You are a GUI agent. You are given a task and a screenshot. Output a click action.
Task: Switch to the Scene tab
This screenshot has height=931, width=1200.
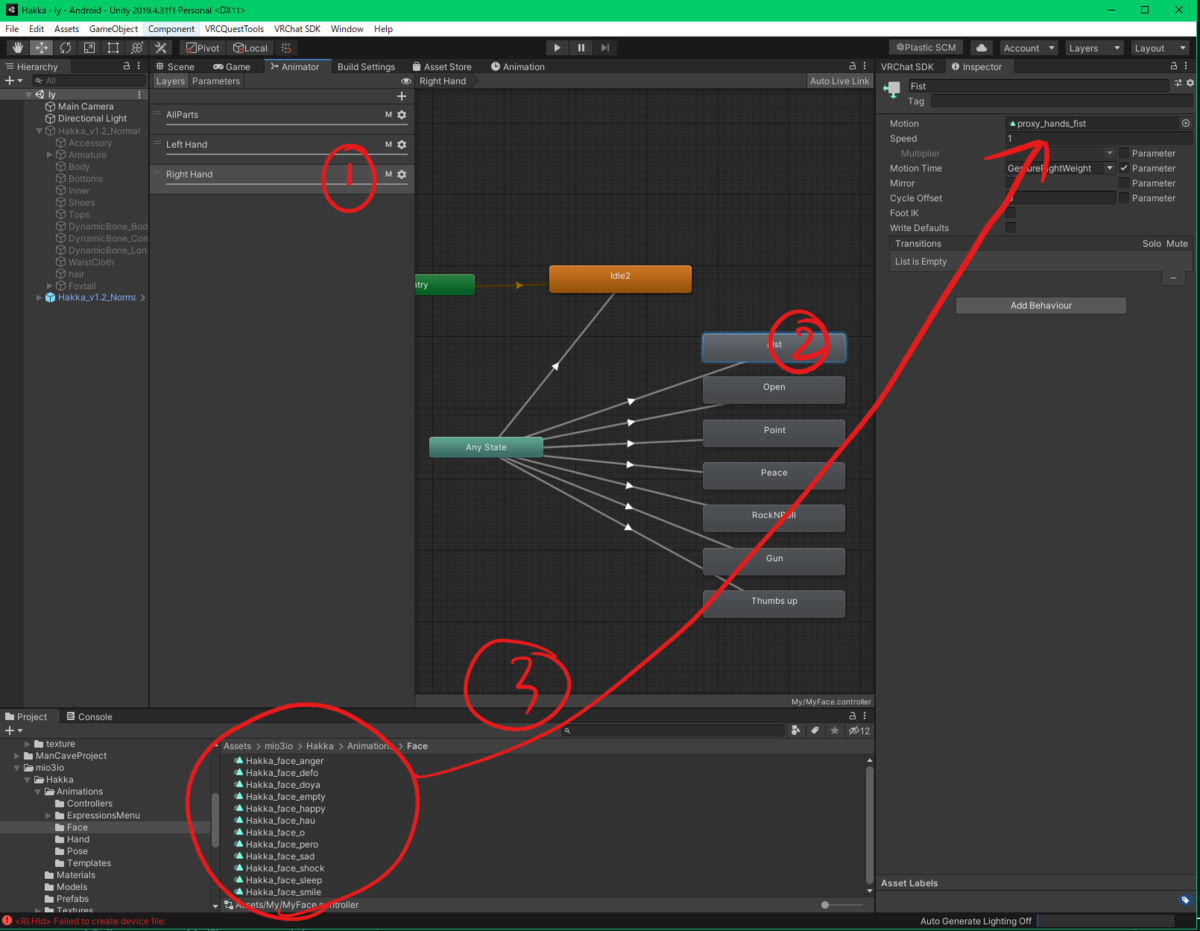coord(174,67)
